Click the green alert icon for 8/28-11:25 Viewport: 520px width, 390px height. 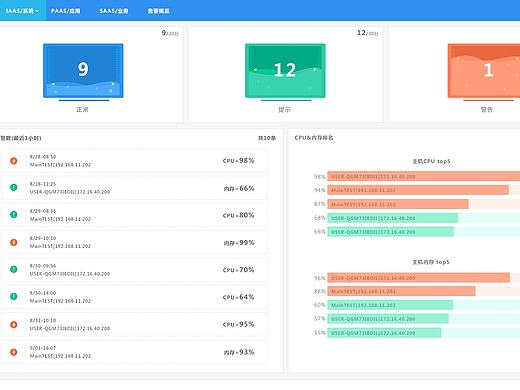coord(14,187)
